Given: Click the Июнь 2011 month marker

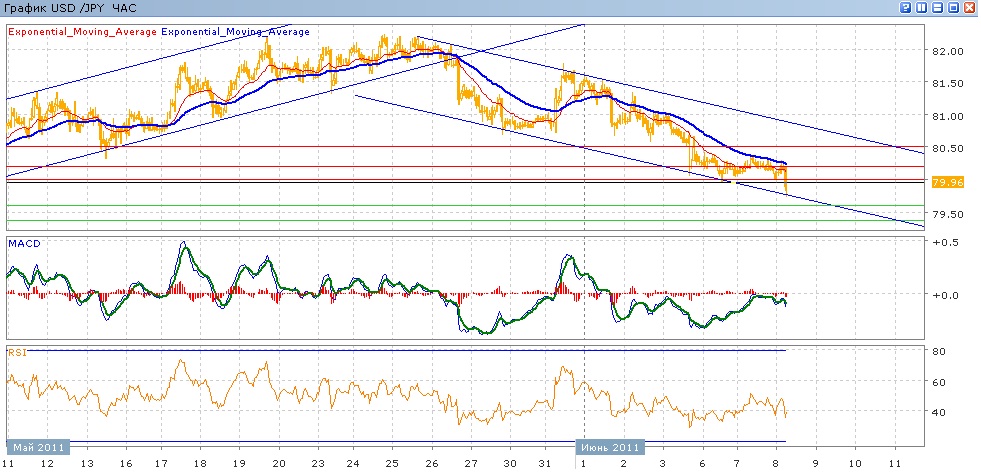Looking at the screenshot, I should click(610, 448).
